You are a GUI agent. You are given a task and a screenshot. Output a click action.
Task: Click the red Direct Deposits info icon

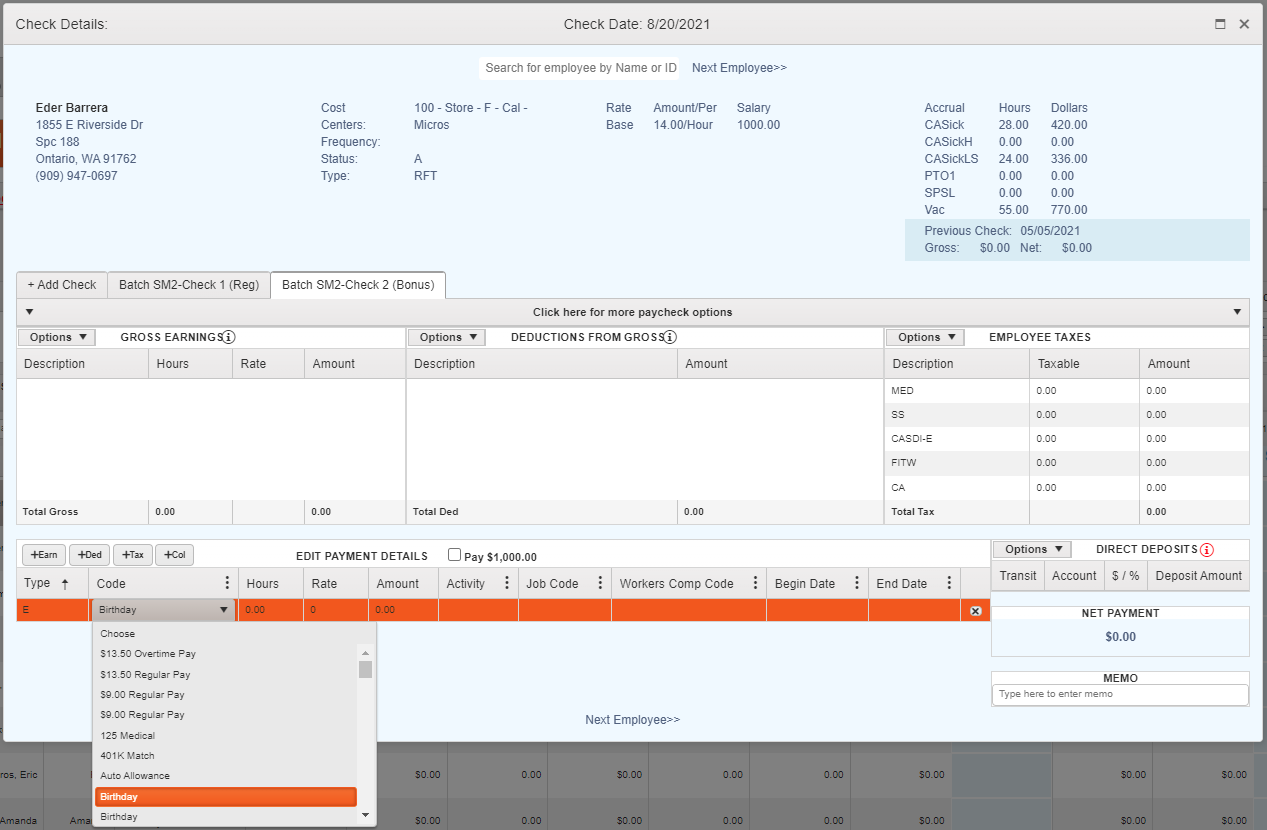click(1207, 549)
